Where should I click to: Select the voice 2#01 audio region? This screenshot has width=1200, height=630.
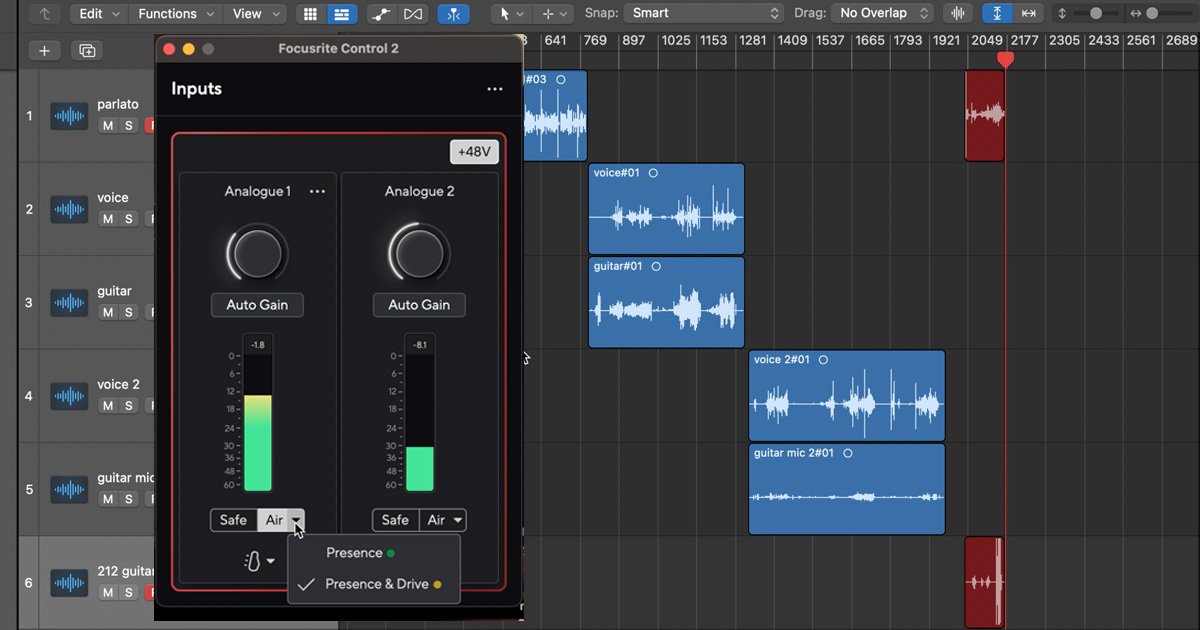tap(847, 396)
